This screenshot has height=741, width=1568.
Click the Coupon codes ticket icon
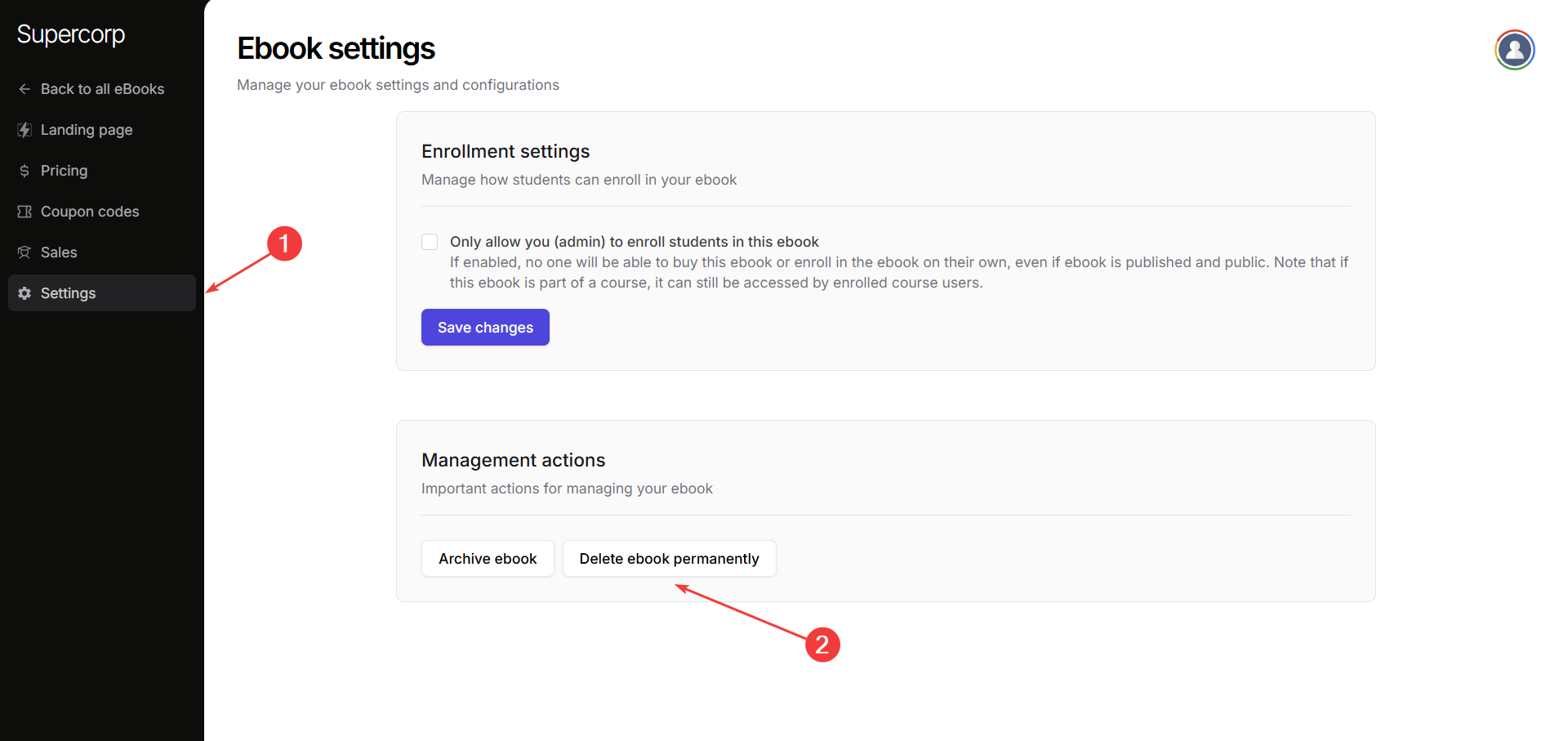(24, 212)
